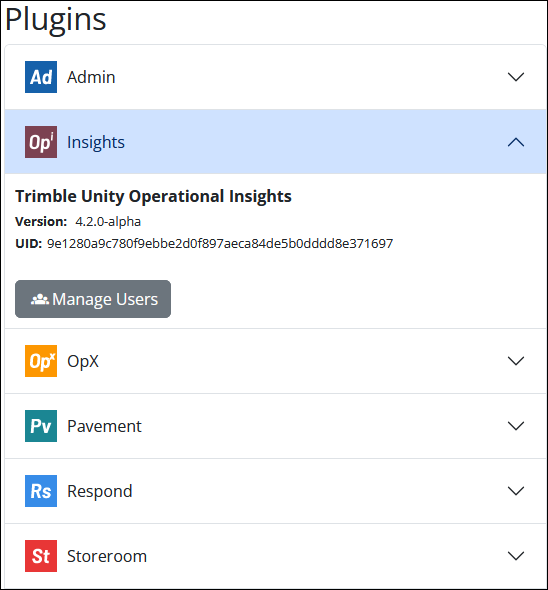This screenshot has width=548, height=590.
Task: Click the 4.2.0-alpha version text
Action: click(108, 222)
